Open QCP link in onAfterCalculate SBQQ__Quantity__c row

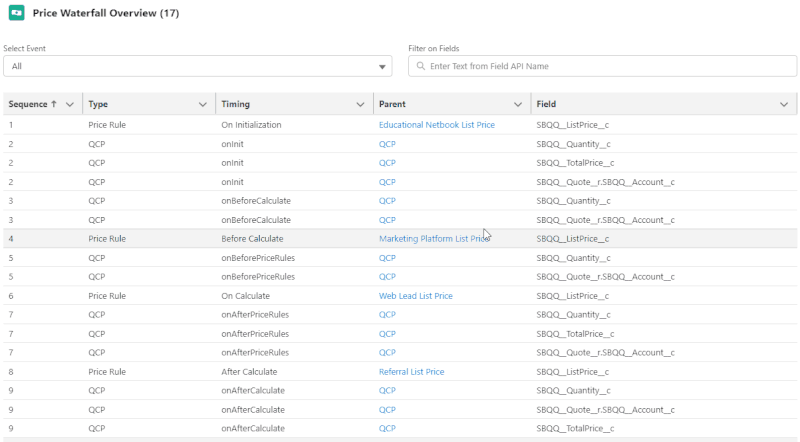pyautogui.click(x=387, y=390)
